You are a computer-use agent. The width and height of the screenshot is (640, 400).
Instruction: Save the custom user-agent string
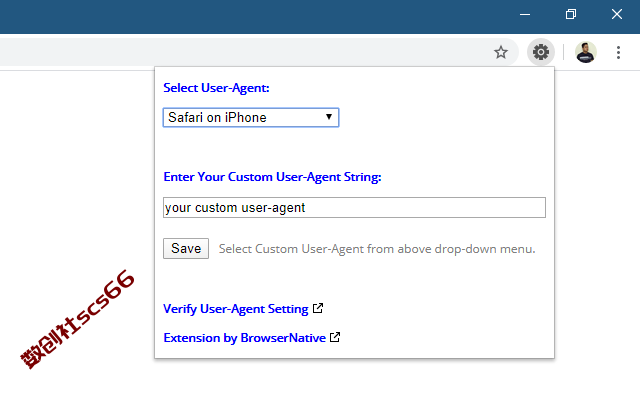click(186, 249)
